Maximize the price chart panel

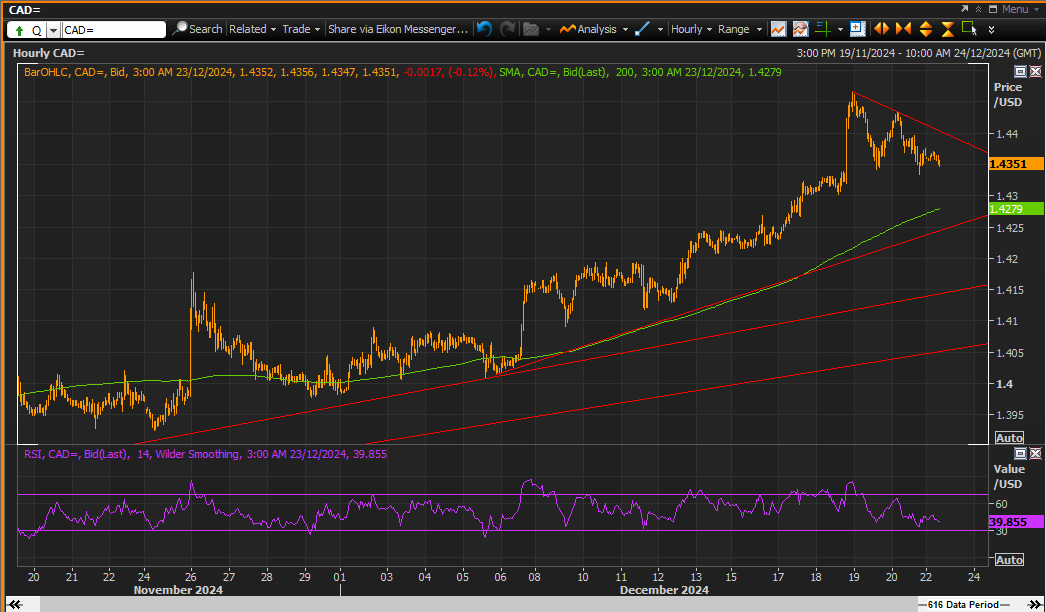1020,71
